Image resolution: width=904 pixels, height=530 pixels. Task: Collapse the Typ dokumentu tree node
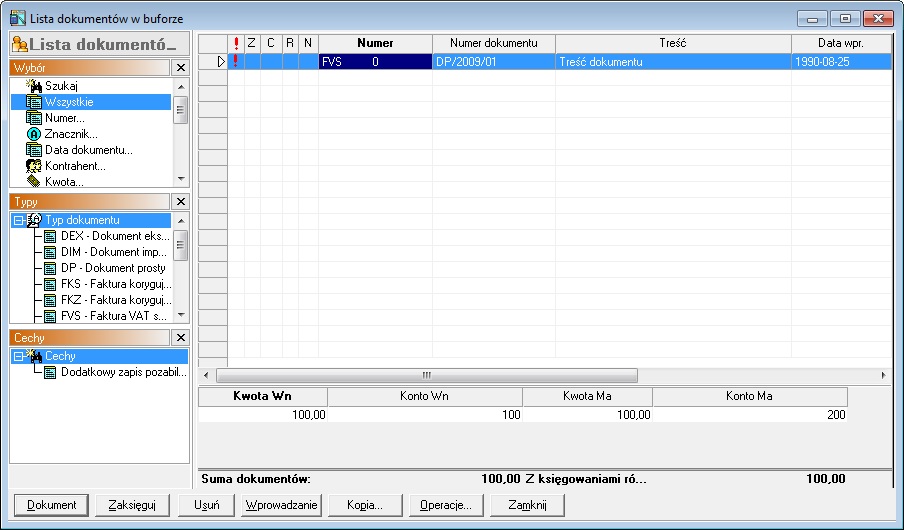coord(18,220)
